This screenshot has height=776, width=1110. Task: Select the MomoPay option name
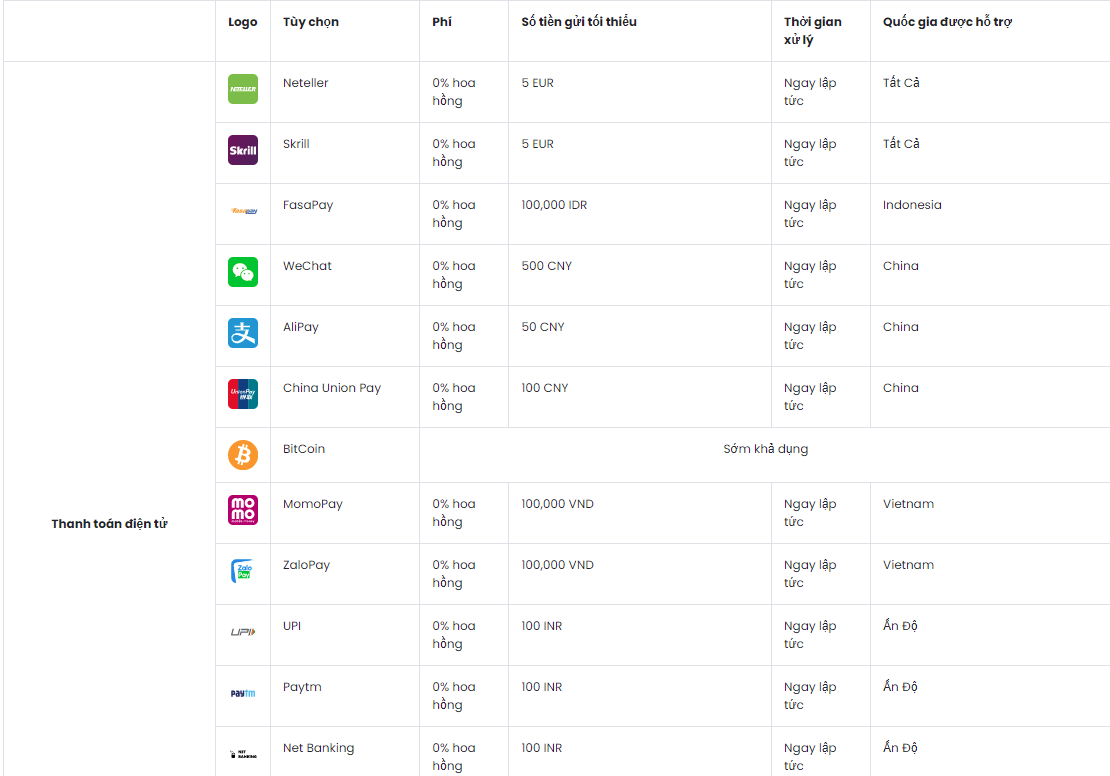tap(313, 504)
